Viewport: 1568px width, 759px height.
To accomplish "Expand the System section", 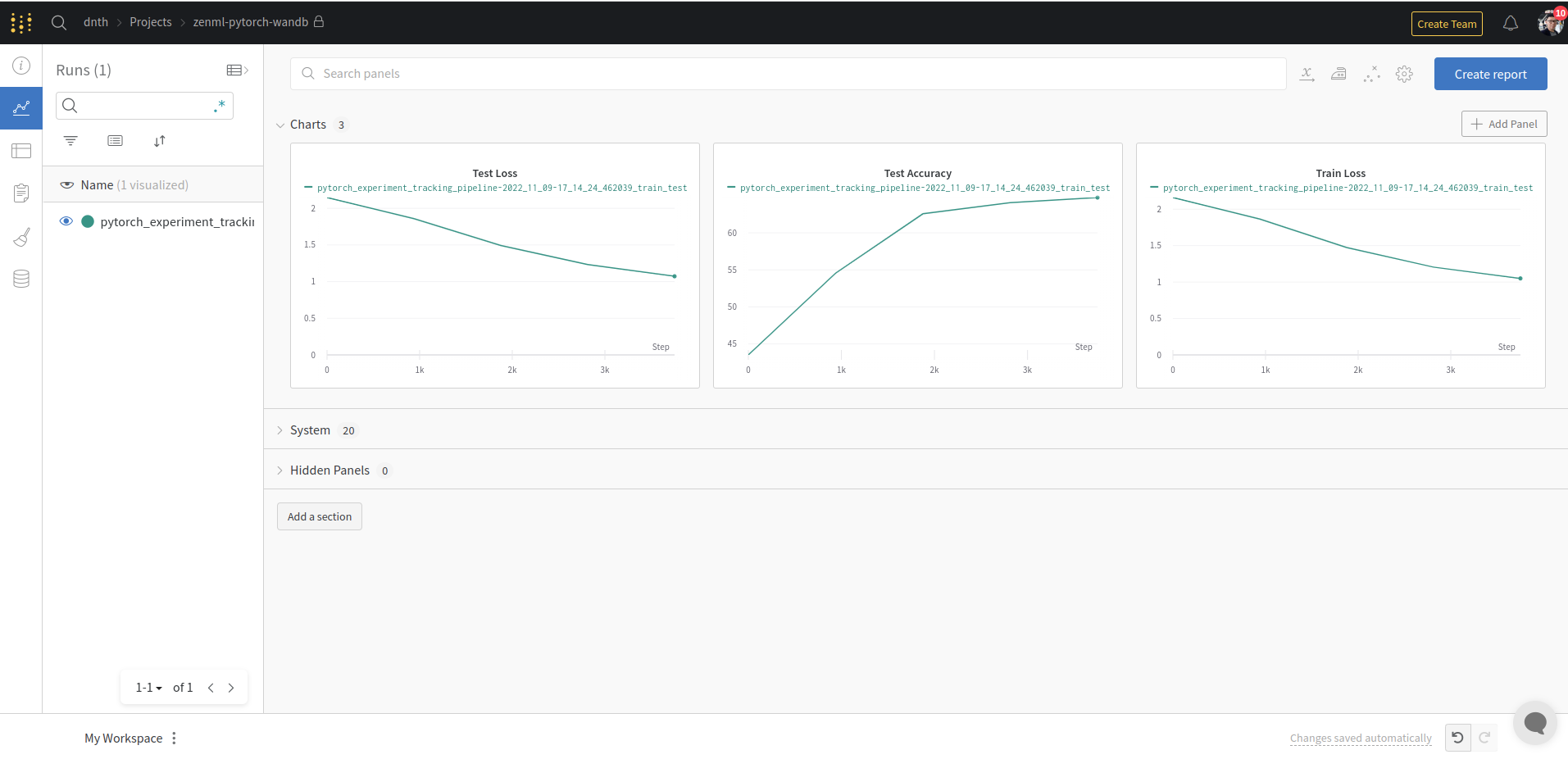I will pyautogui.click(x=280, y=429).
